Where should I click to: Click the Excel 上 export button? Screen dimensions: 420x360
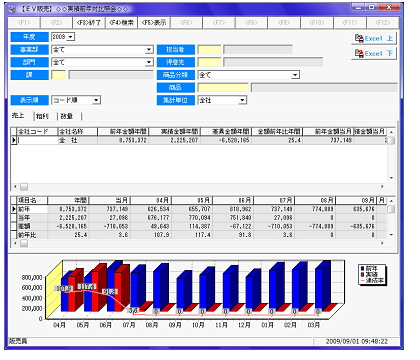coord(374,38)
